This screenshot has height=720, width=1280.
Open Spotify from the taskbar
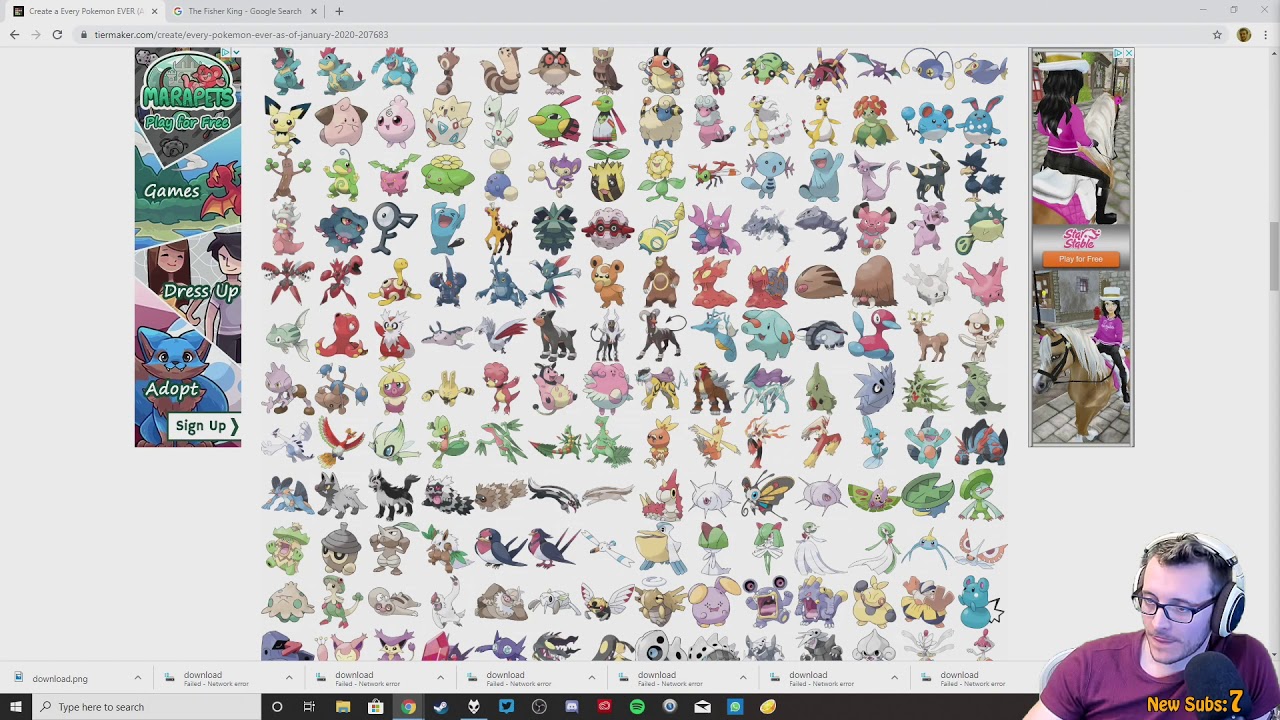[637, 707]
